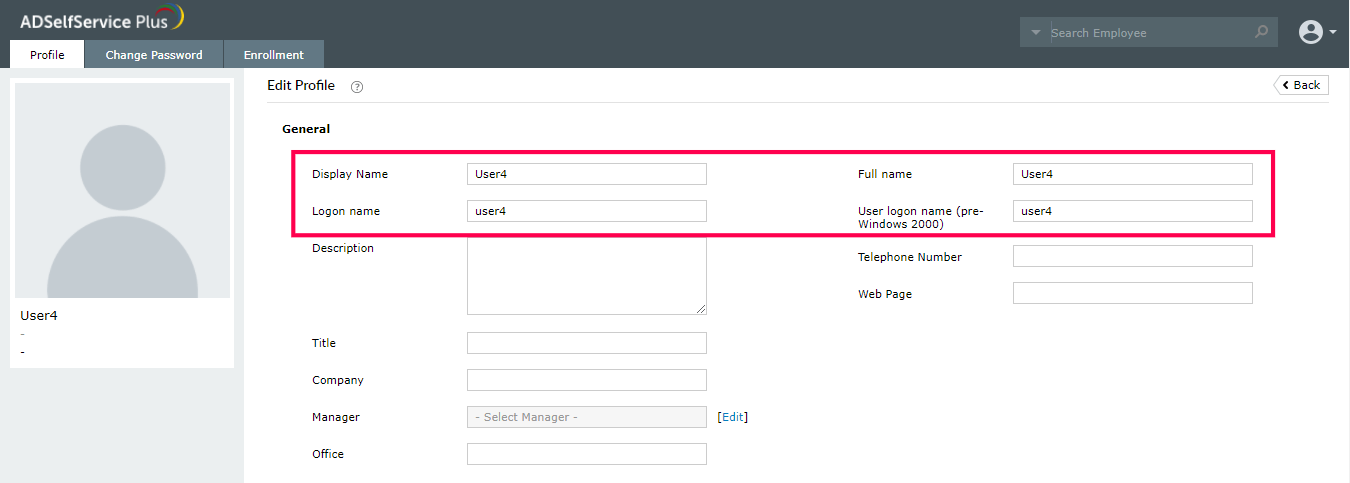Click the ADSelfService Plus logo
The height and width of the screenshot is (483, 1350).
point(101,19)
